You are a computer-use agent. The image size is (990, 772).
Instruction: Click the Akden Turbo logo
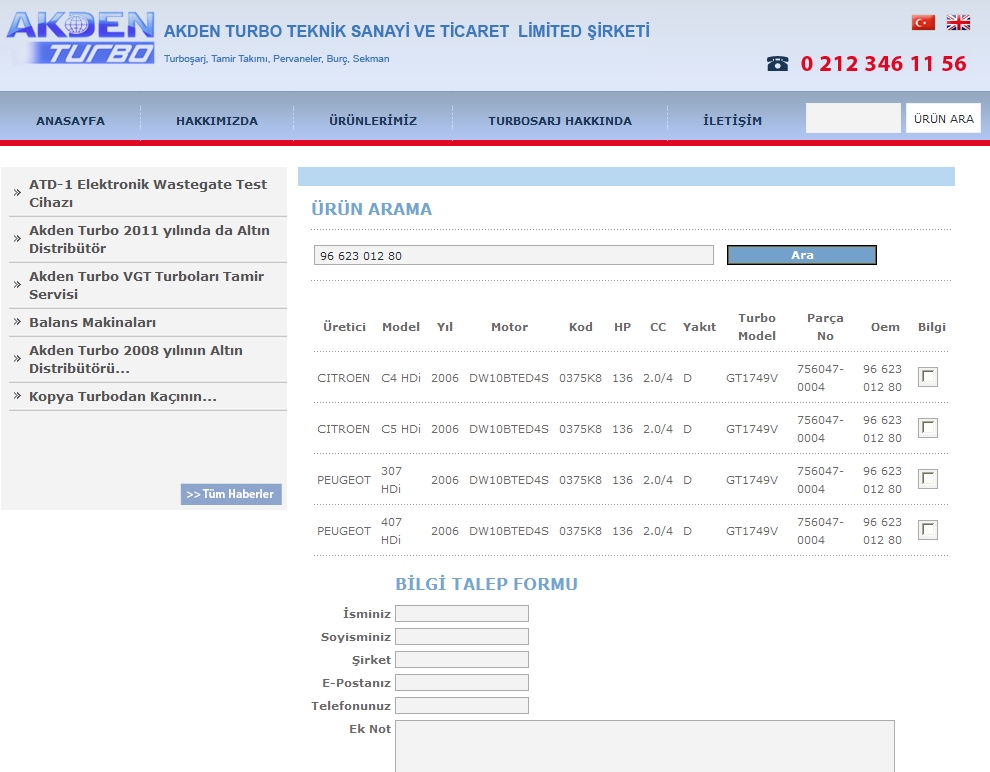80,37
